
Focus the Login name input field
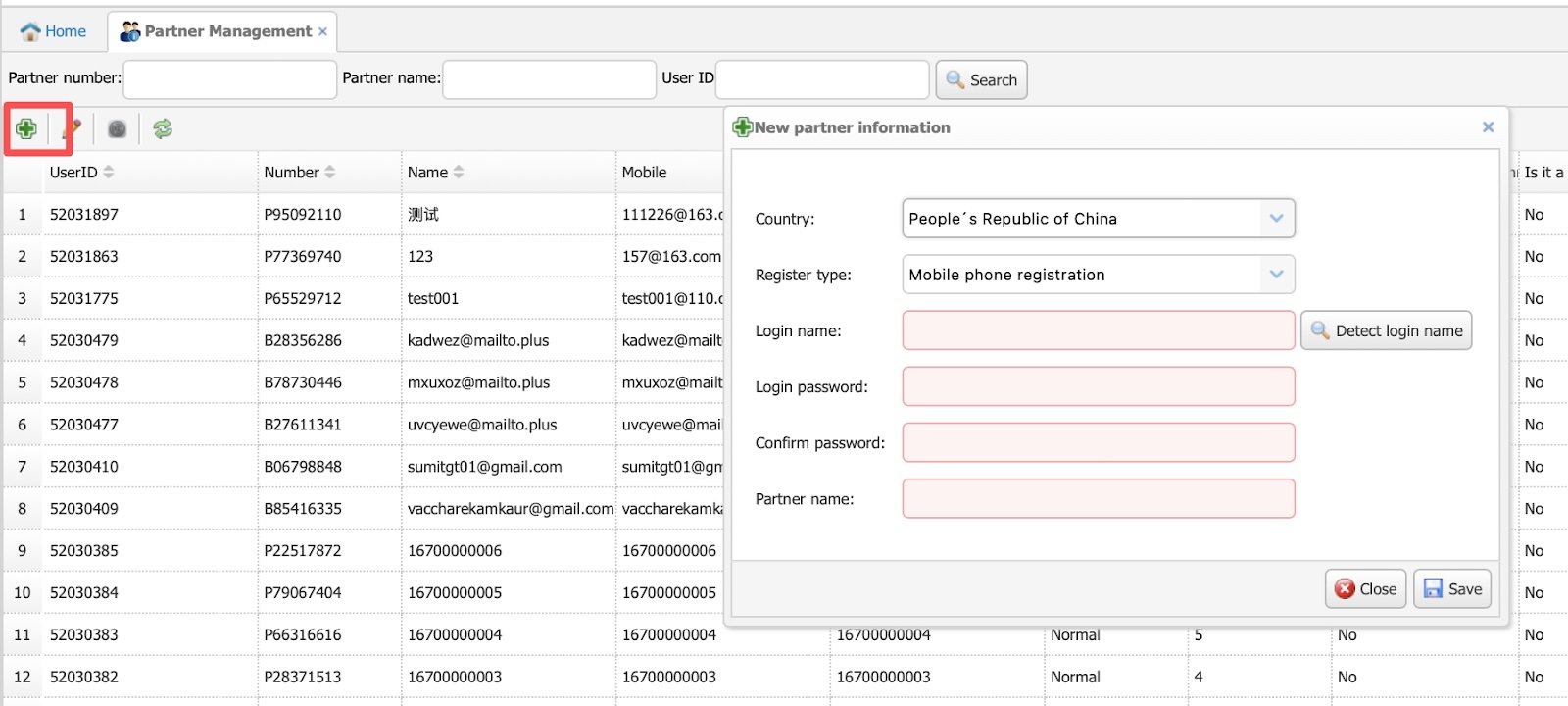click(x=1098, y=331)
